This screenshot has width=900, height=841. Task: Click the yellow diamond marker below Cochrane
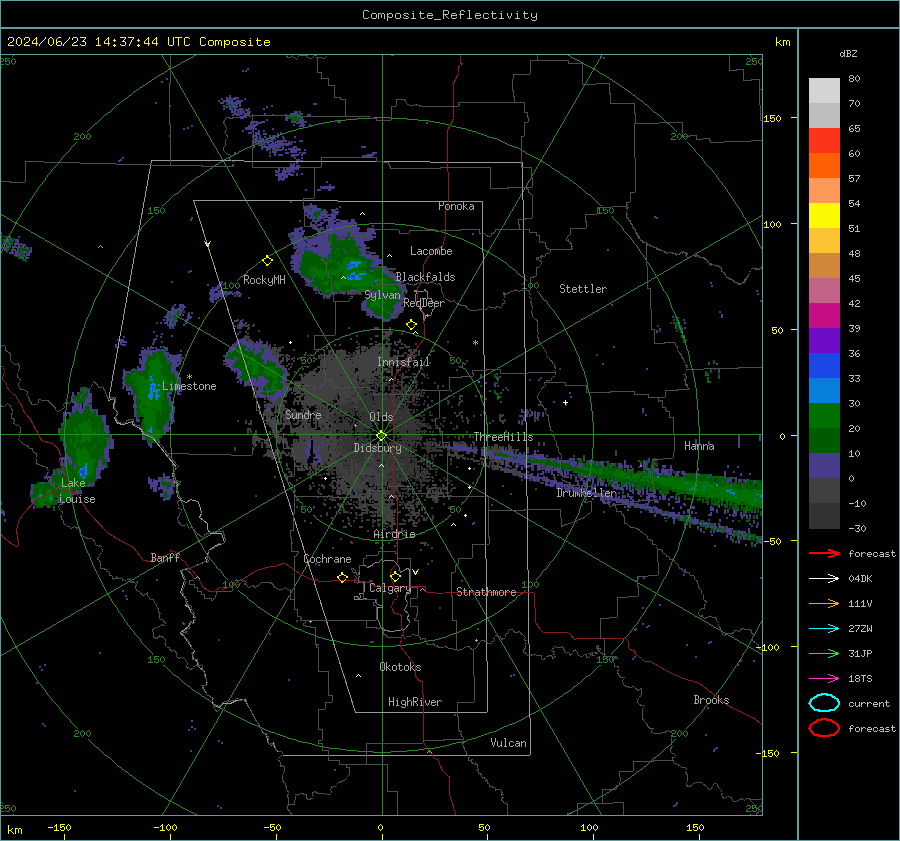(x=342, y=577)
